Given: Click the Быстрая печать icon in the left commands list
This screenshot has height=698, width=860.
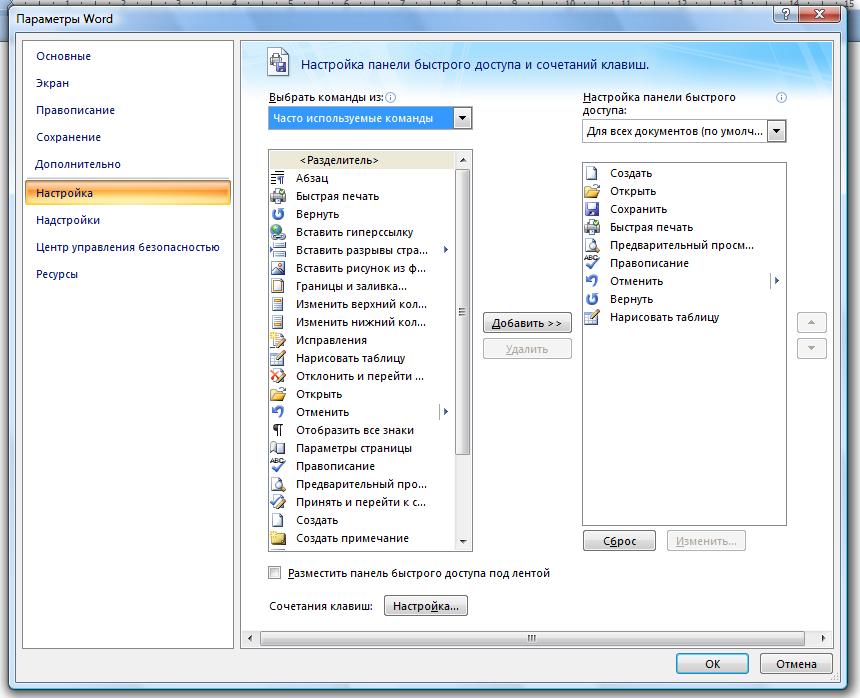Looking at the screenshot, I should (278, 196).
